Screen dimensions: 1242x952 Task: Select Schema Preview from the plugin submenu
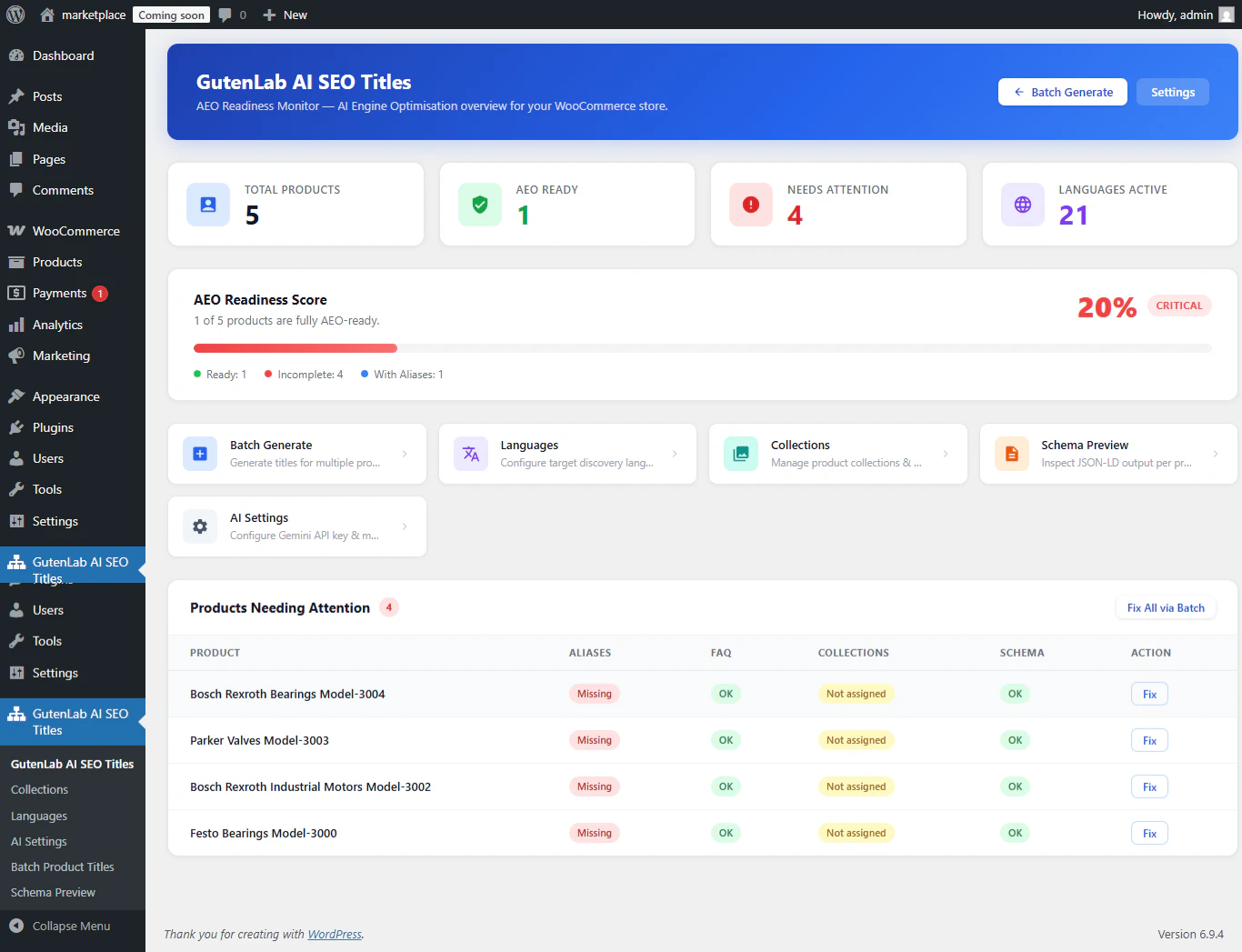pos(53,892)
